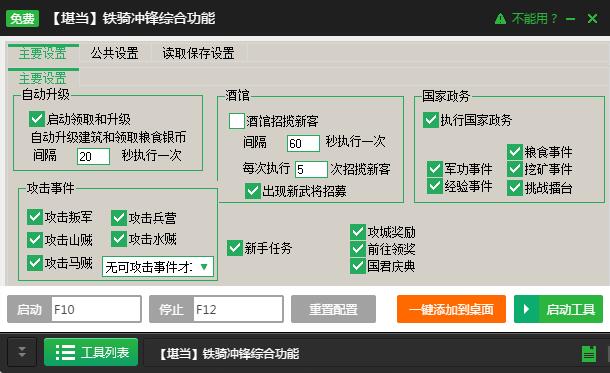
Task: Click the green document icon at bottom right
Action: click(x=589, y=354)
